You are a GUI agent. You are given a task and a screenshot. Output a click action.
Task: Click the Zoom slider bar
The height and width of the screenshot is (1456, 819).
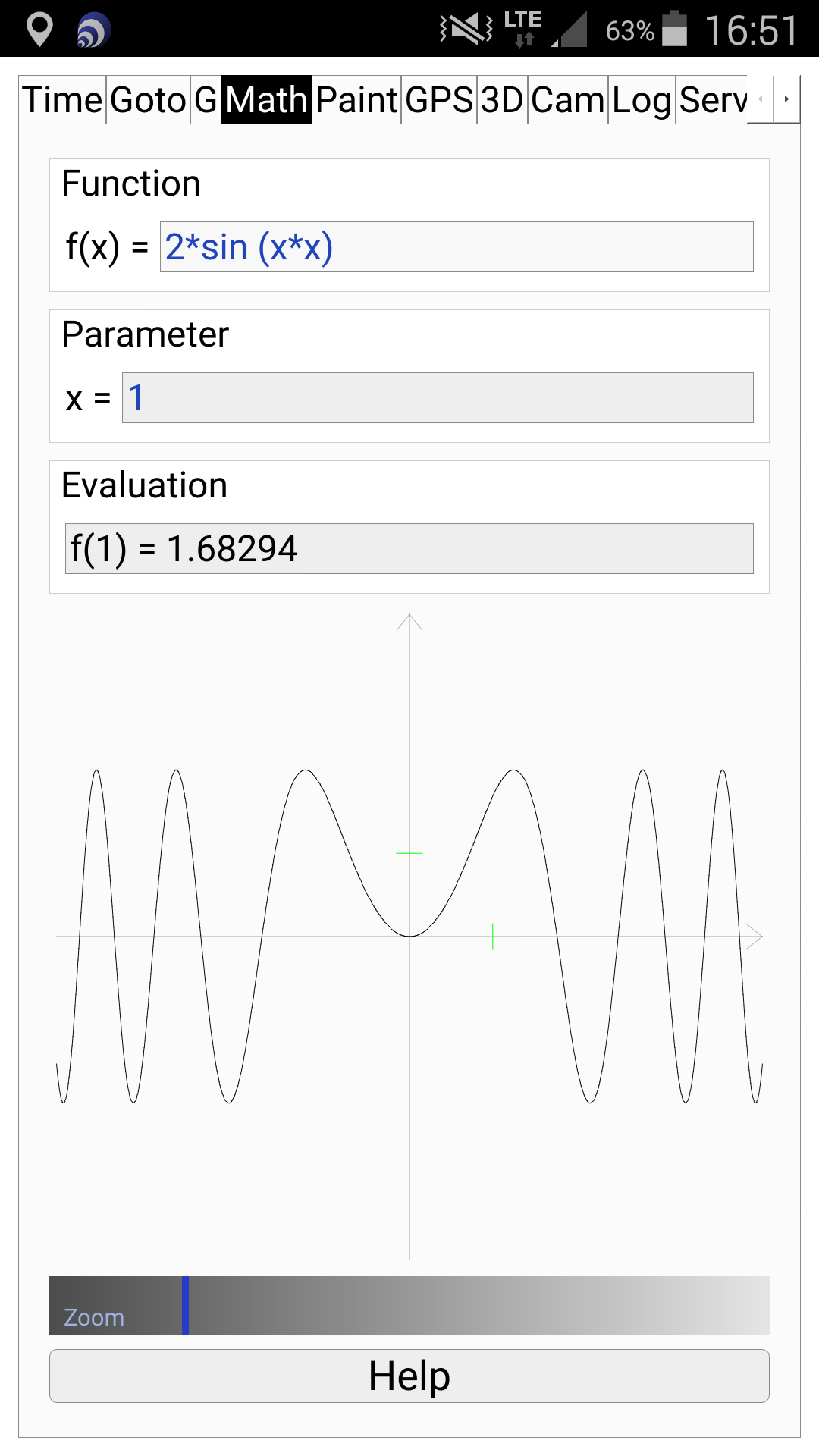pos(409,1305)
